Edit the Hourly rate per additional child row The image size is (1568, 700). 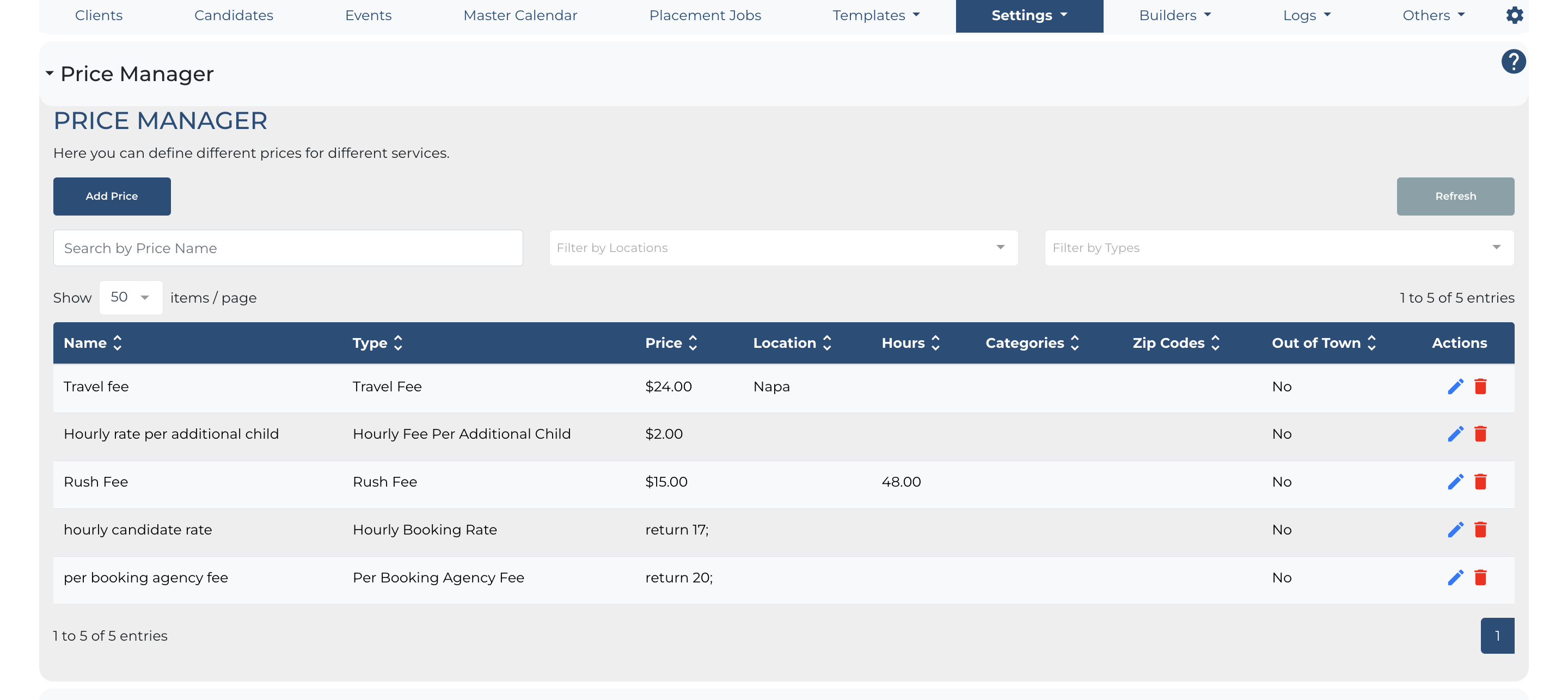coord(1455,434)
